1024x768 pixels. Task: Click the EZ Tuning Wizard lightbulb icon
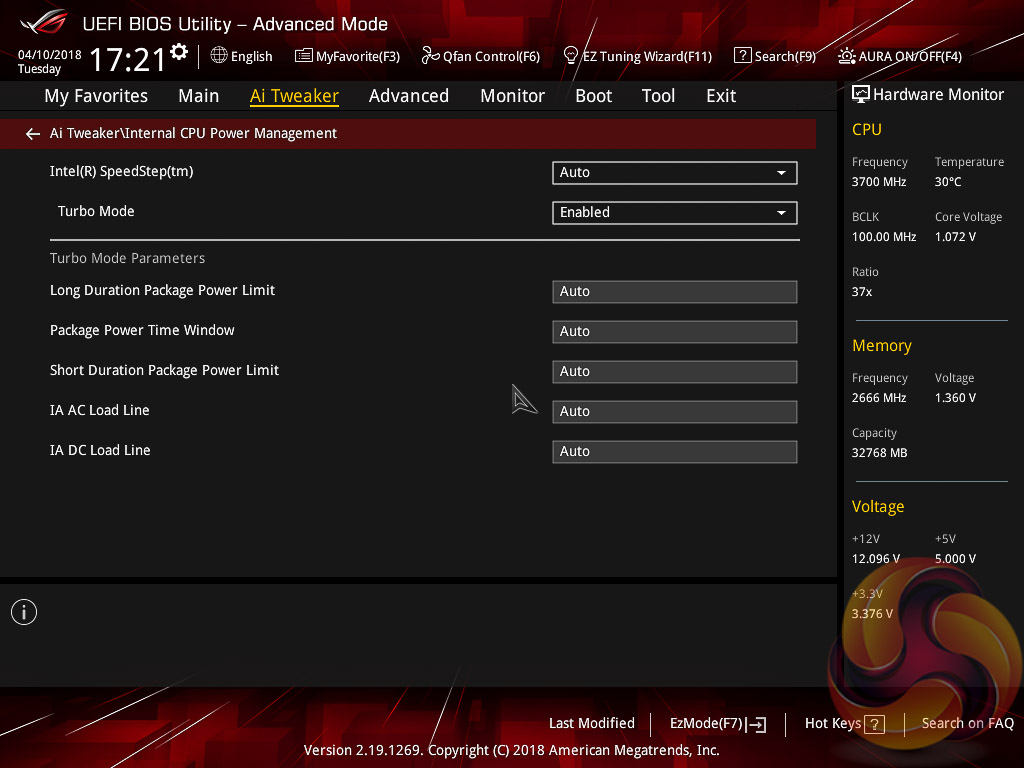pyautogui.click(x=570, y=56)
